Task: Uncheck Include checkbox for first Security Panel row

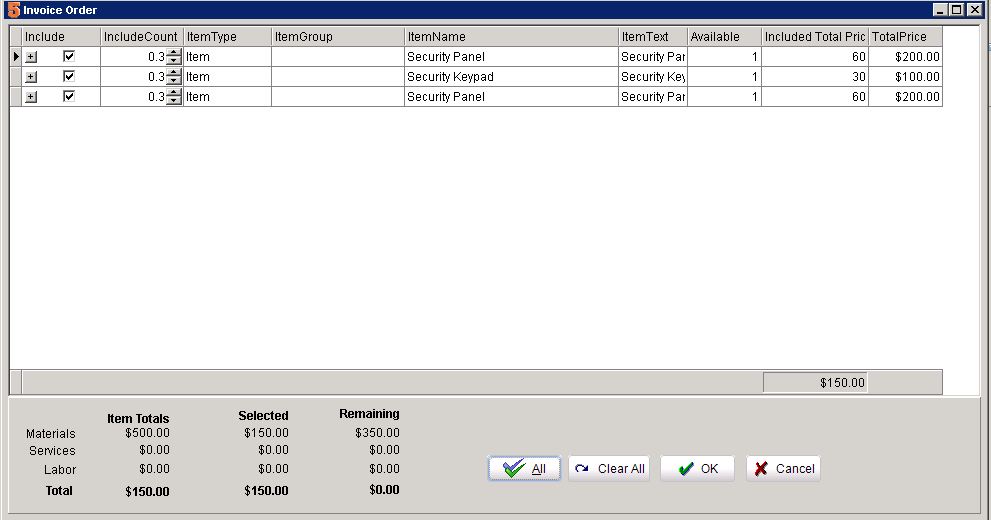Action: pos(69,56)
